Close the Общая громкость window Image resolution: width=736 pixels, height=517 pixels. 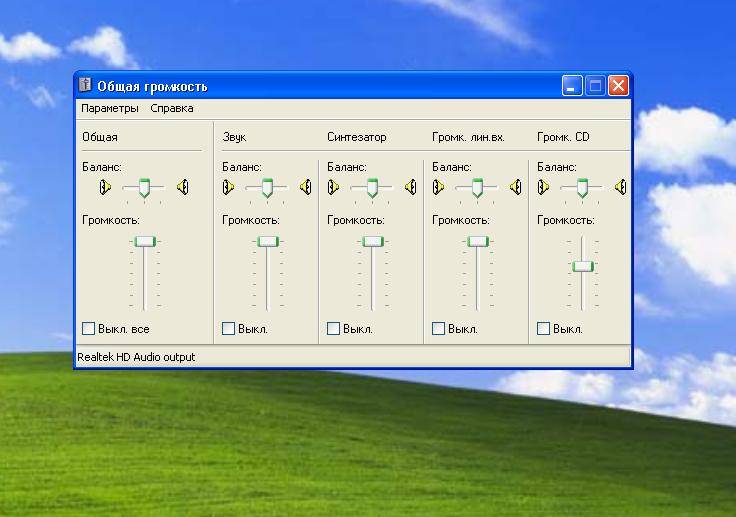[619, 86]
